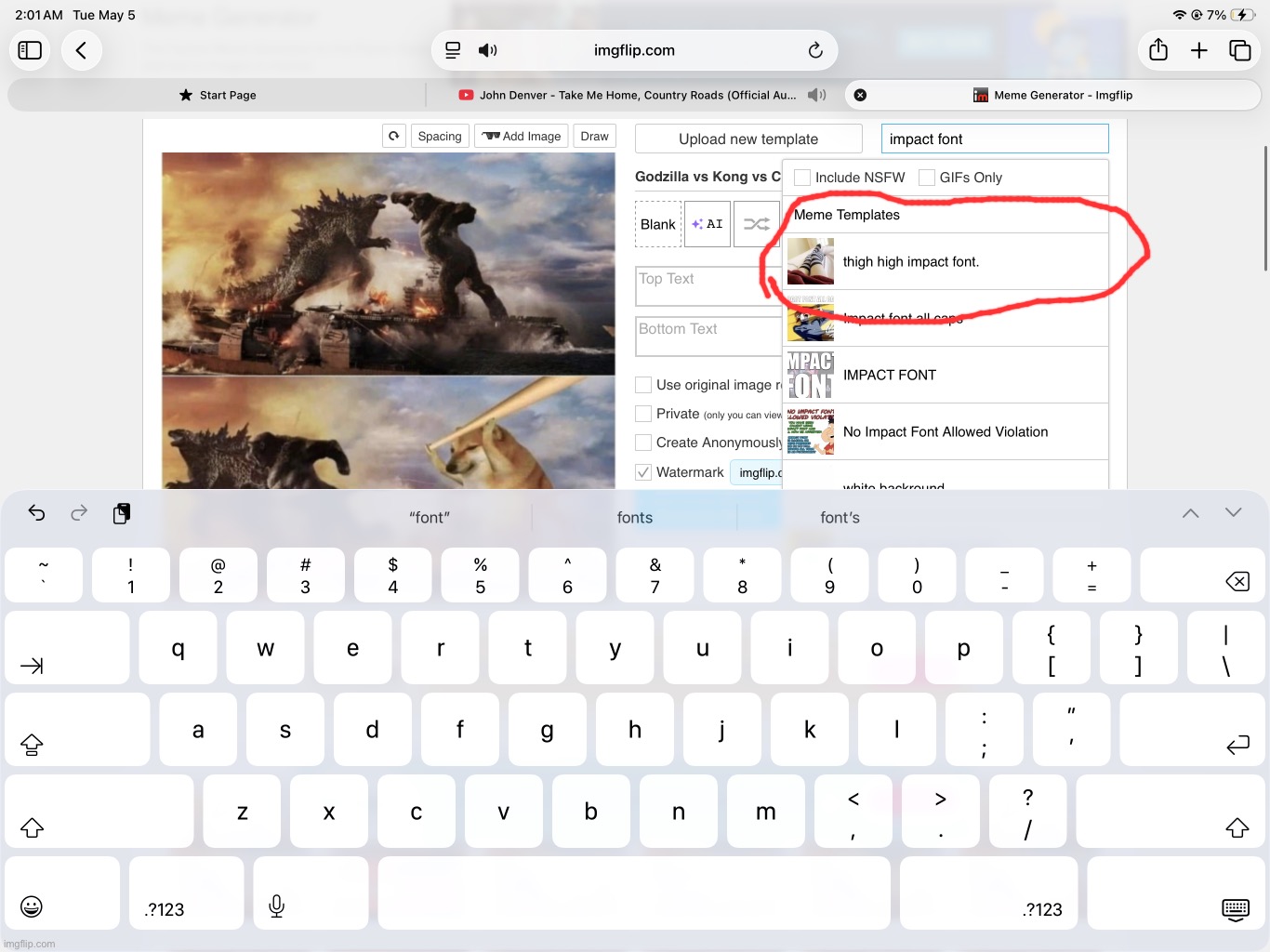This screenshot has width=1270, height=952.
Task: Select Impact font all caps template
Action: (x=946, y=318)
